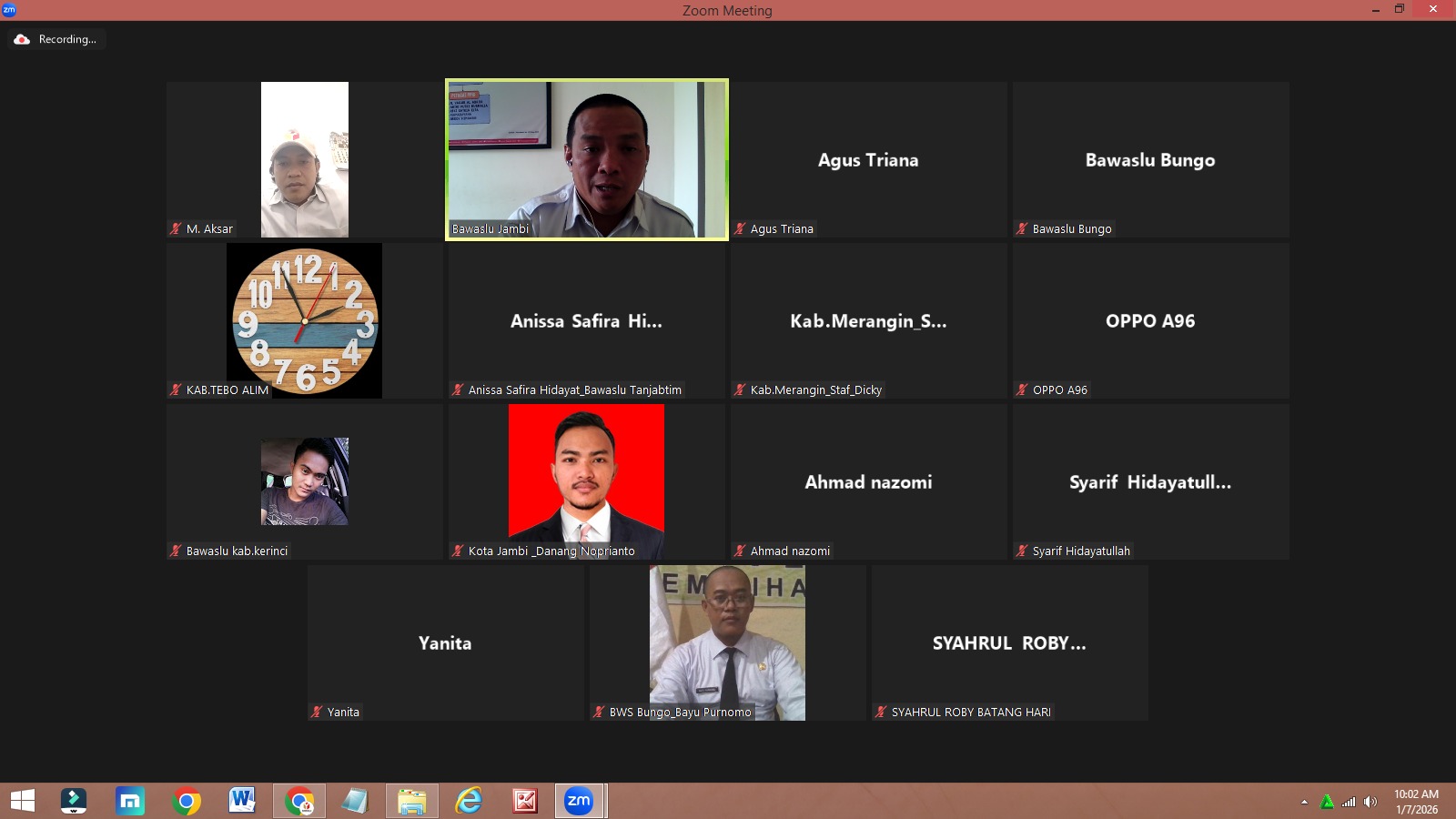The height and width of the screenshot is (819, 1456).
Task: Click muted mic icon next to Agus Triana
Action: click(x=740, y=229)
